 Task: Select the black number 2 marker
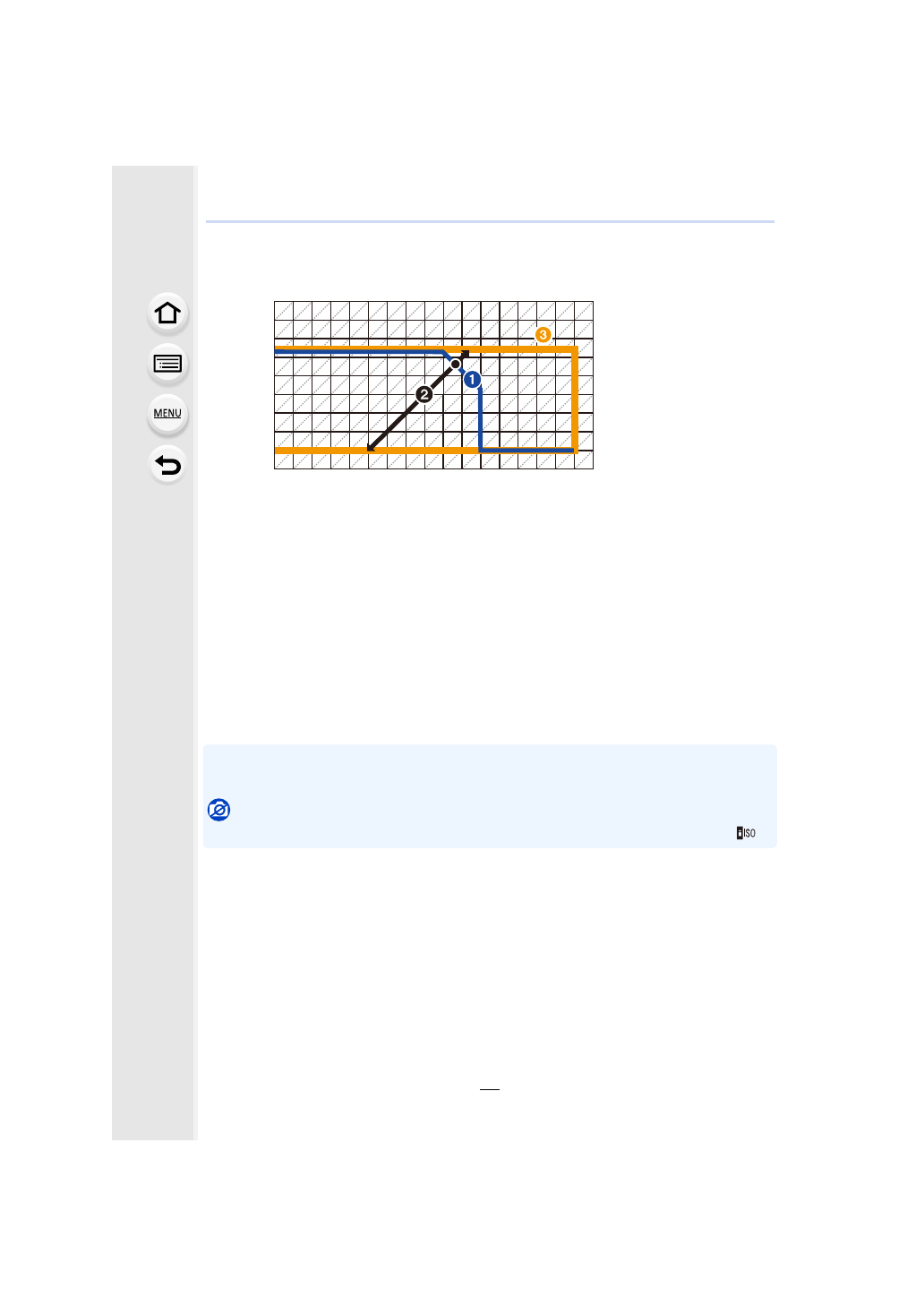tap(424, 394)
